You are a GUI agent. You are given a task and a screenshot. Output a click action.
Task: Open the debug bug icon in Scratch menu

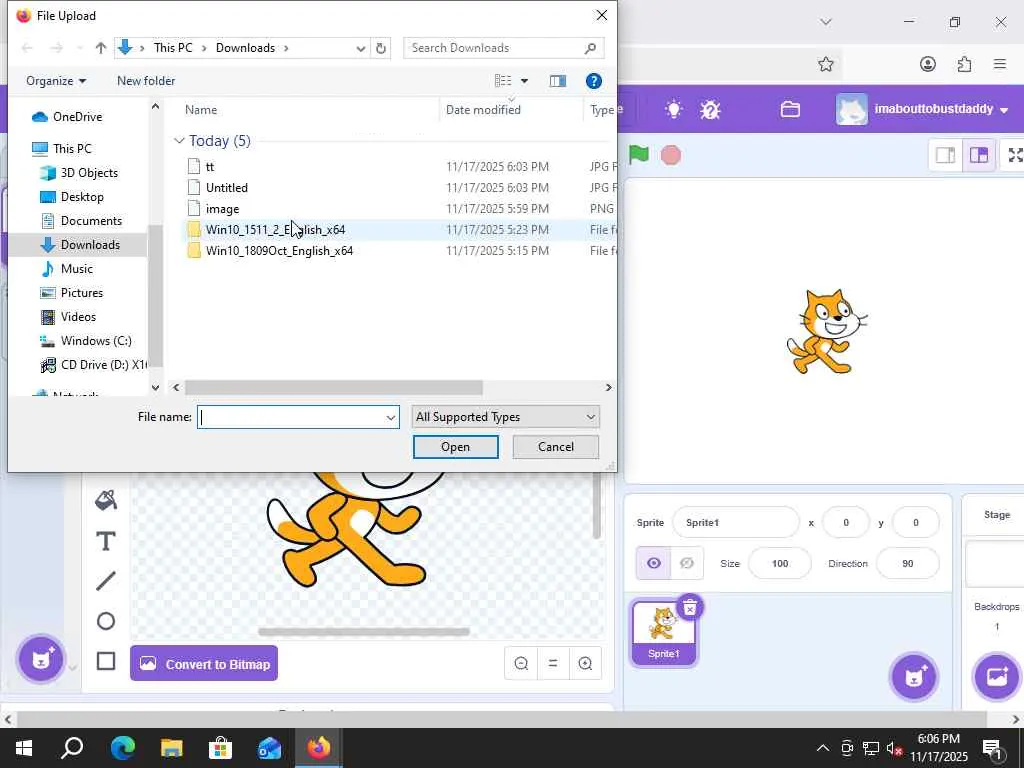tap(710, 109)
